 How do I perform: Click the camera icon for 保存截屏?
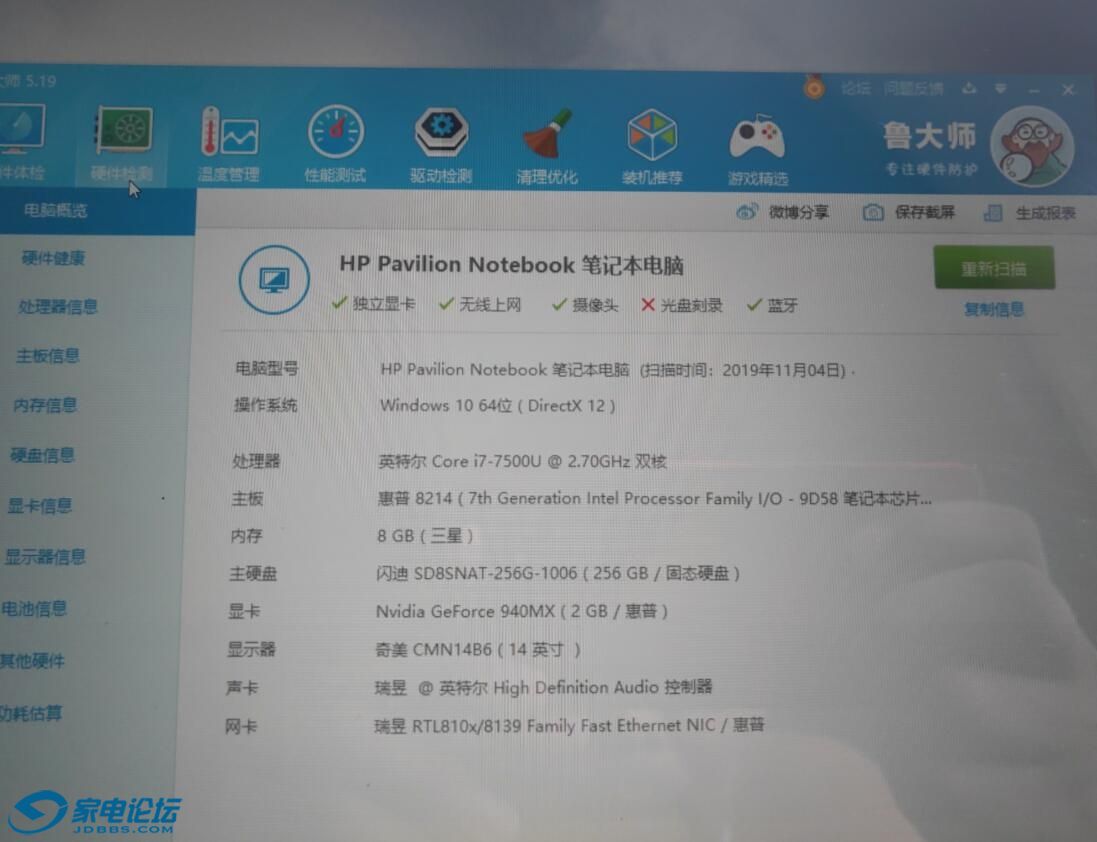[x=872, y=212]
